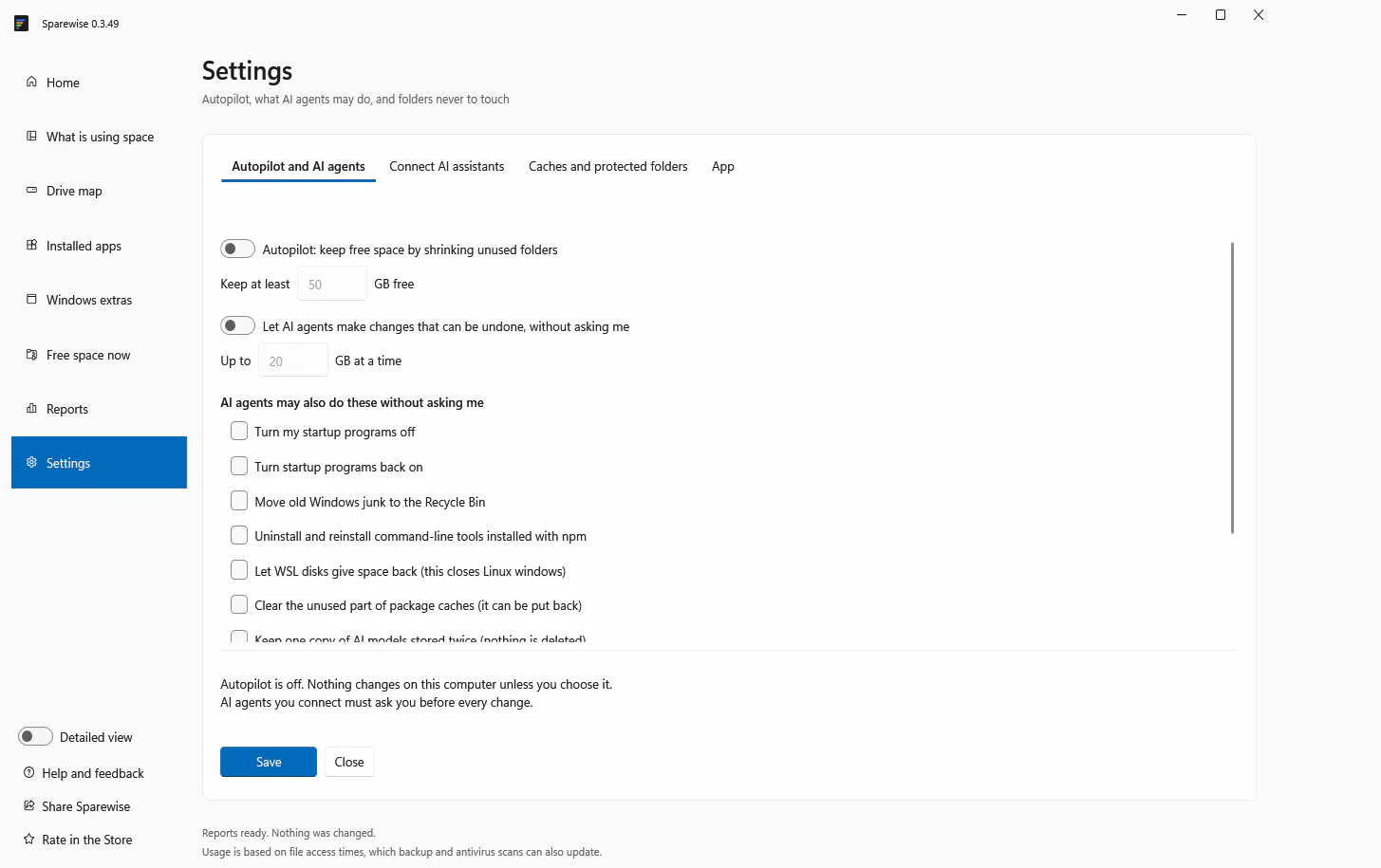Switch to Caches and protected folders tab
1381x868 pixels.
[x=608, y=166]
